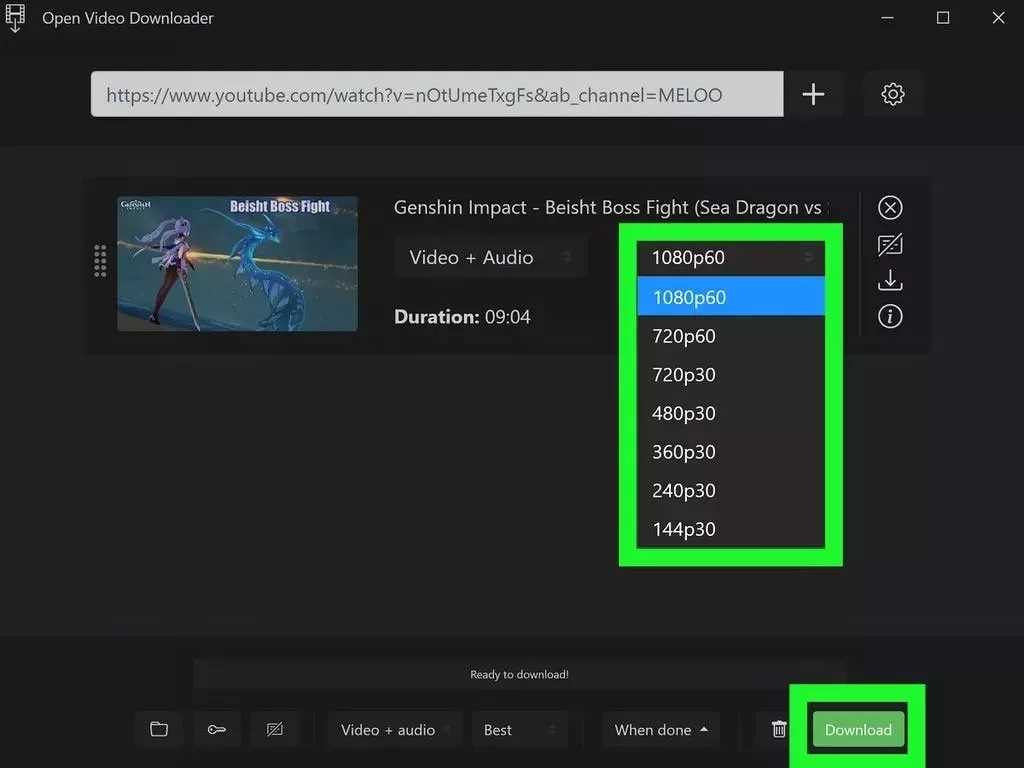Screen dimensions: 1024x768
Task: Clear the download queue via trash icon
Action: (x=779, y=729)
